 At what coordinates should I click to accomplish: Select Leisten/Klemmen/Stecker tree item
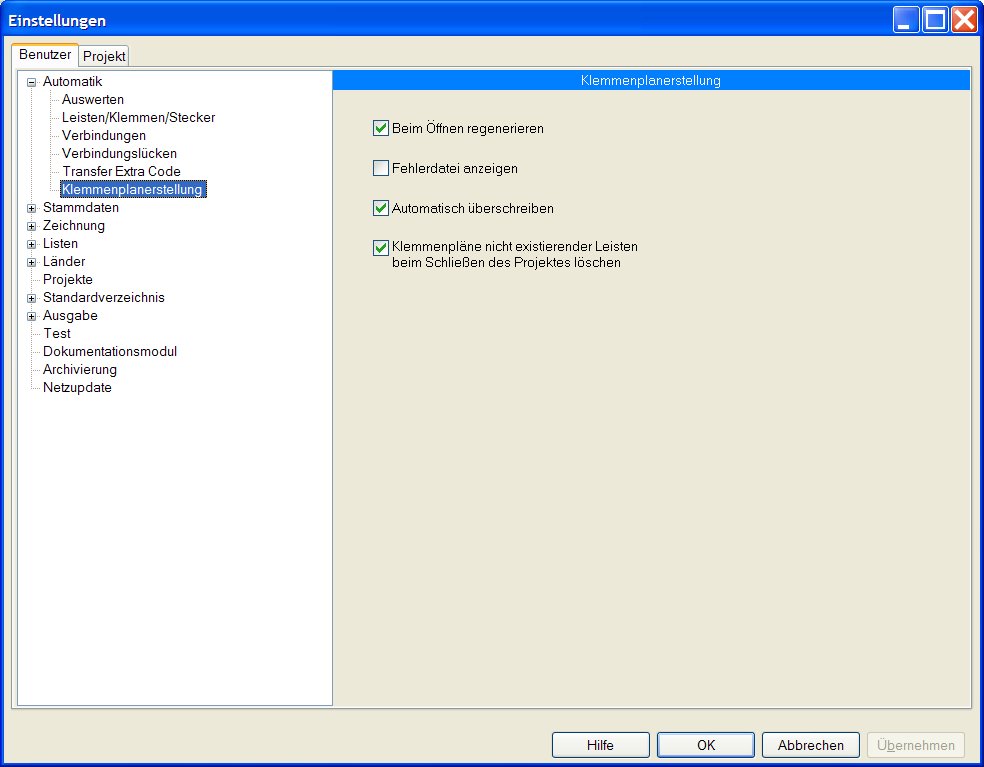(138, 117)
